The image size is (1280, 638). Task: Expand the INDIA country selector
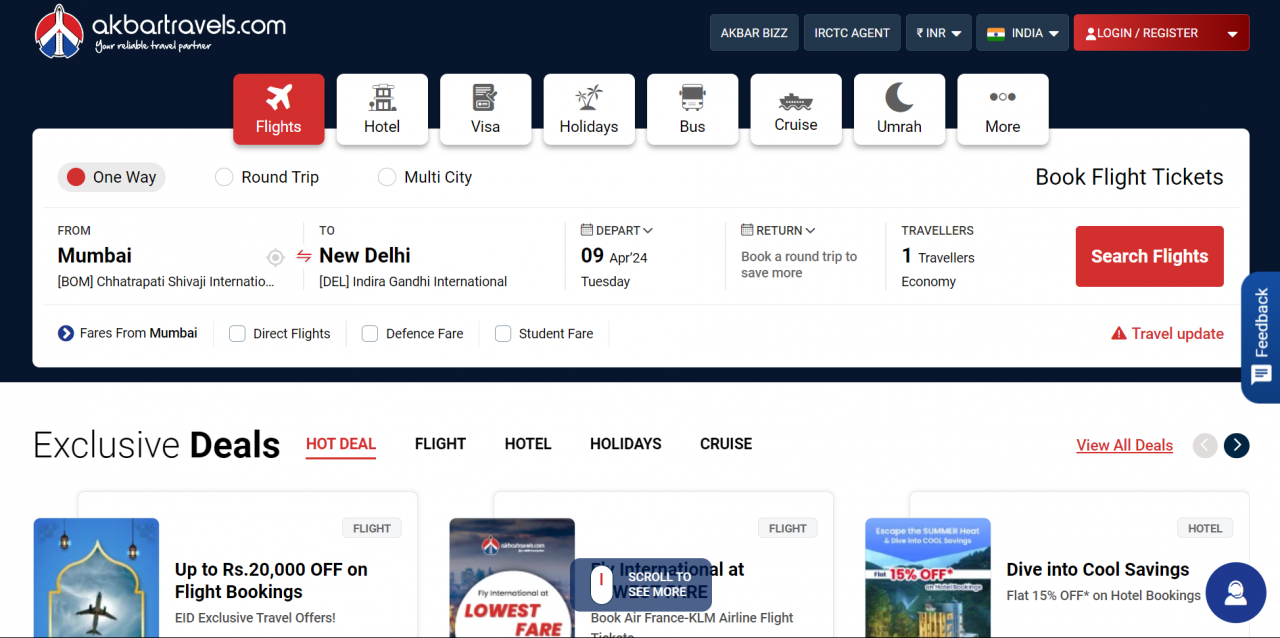tap(1021, 32)
